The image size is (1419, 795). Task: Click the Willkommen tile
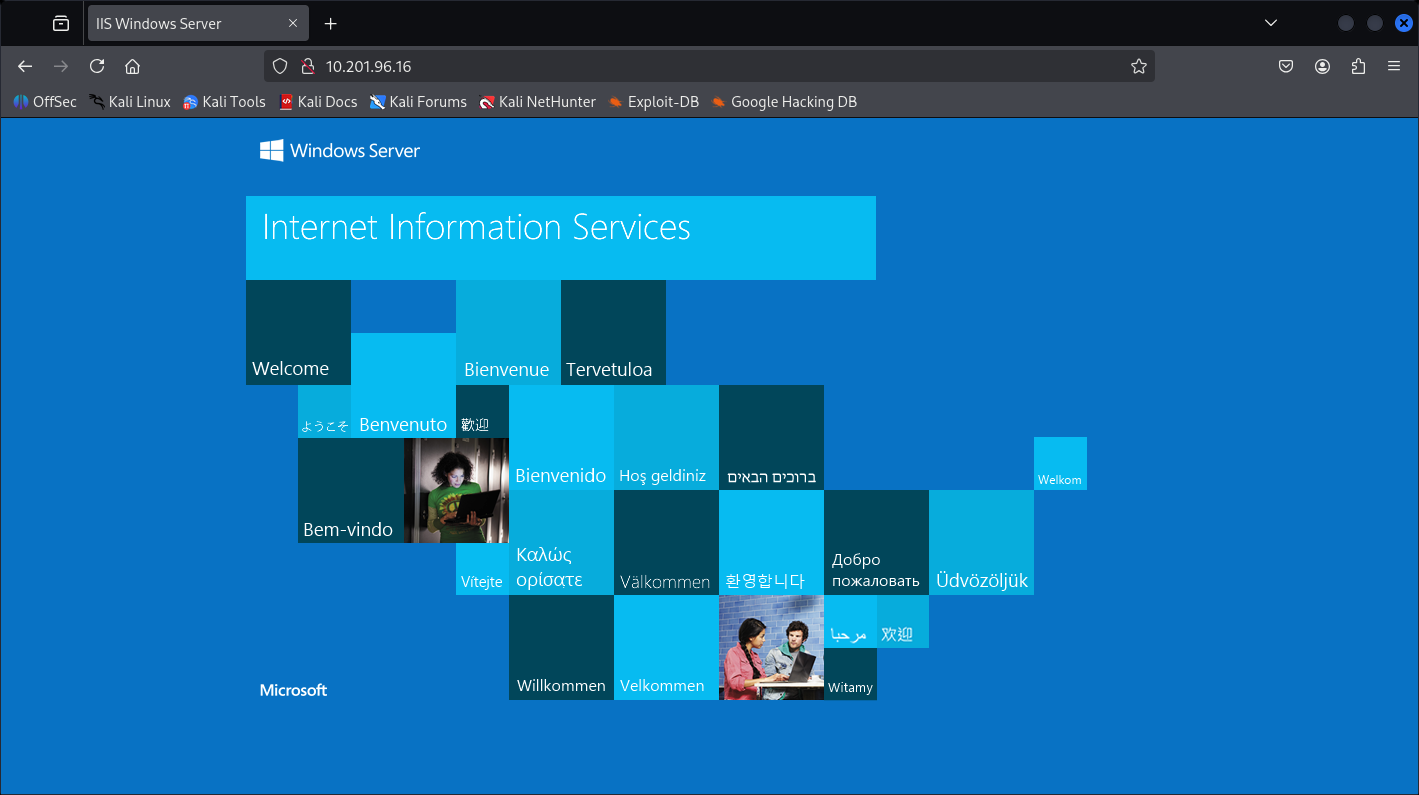coord(561,647)
